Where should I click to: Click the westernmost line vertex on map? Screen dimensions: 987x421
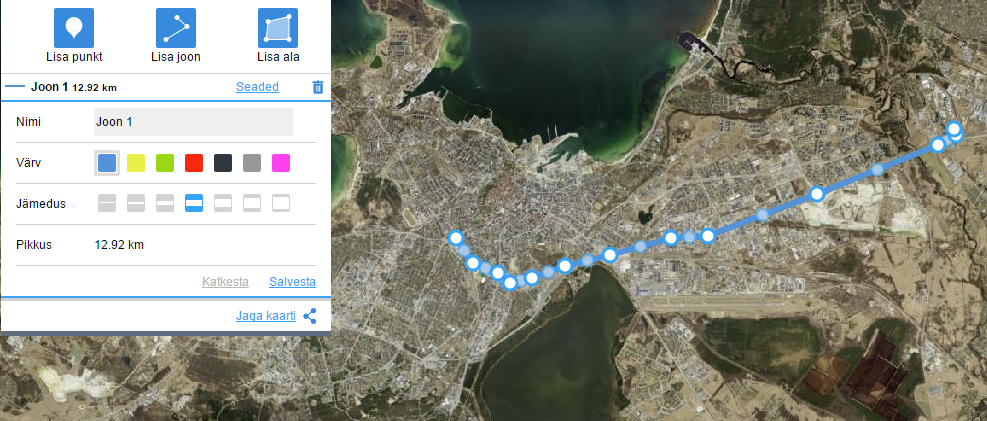pyautogui.click(x=456, y=238)
